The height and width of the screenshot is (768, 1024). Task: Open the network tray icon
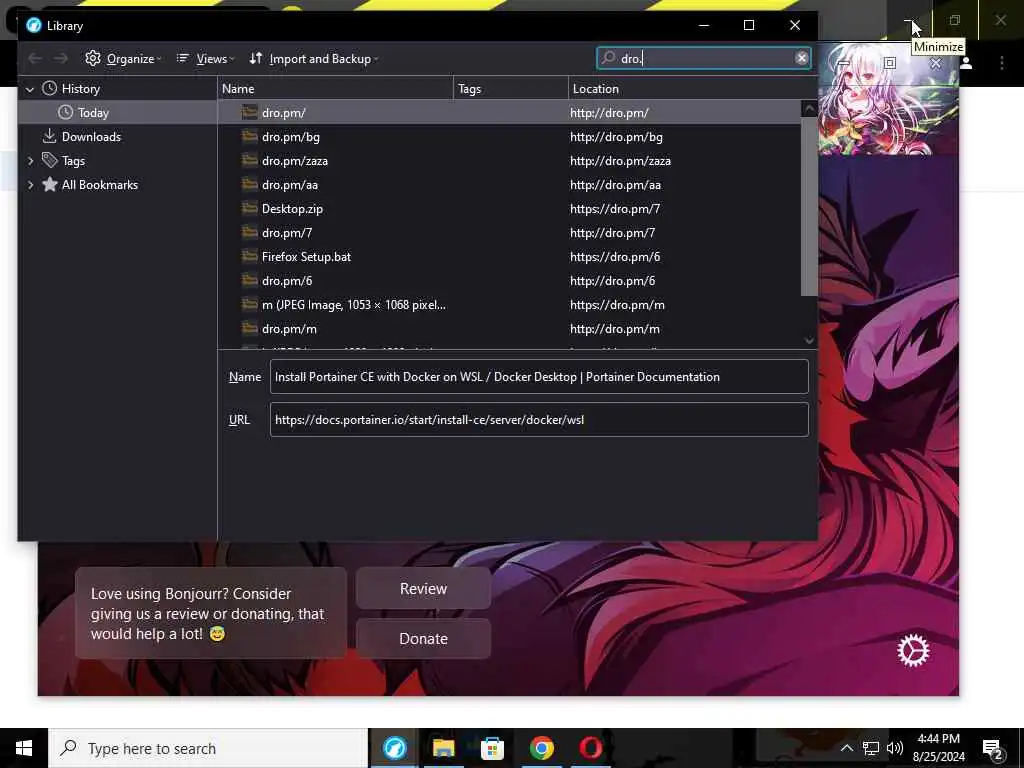click(x=871, y=748)
